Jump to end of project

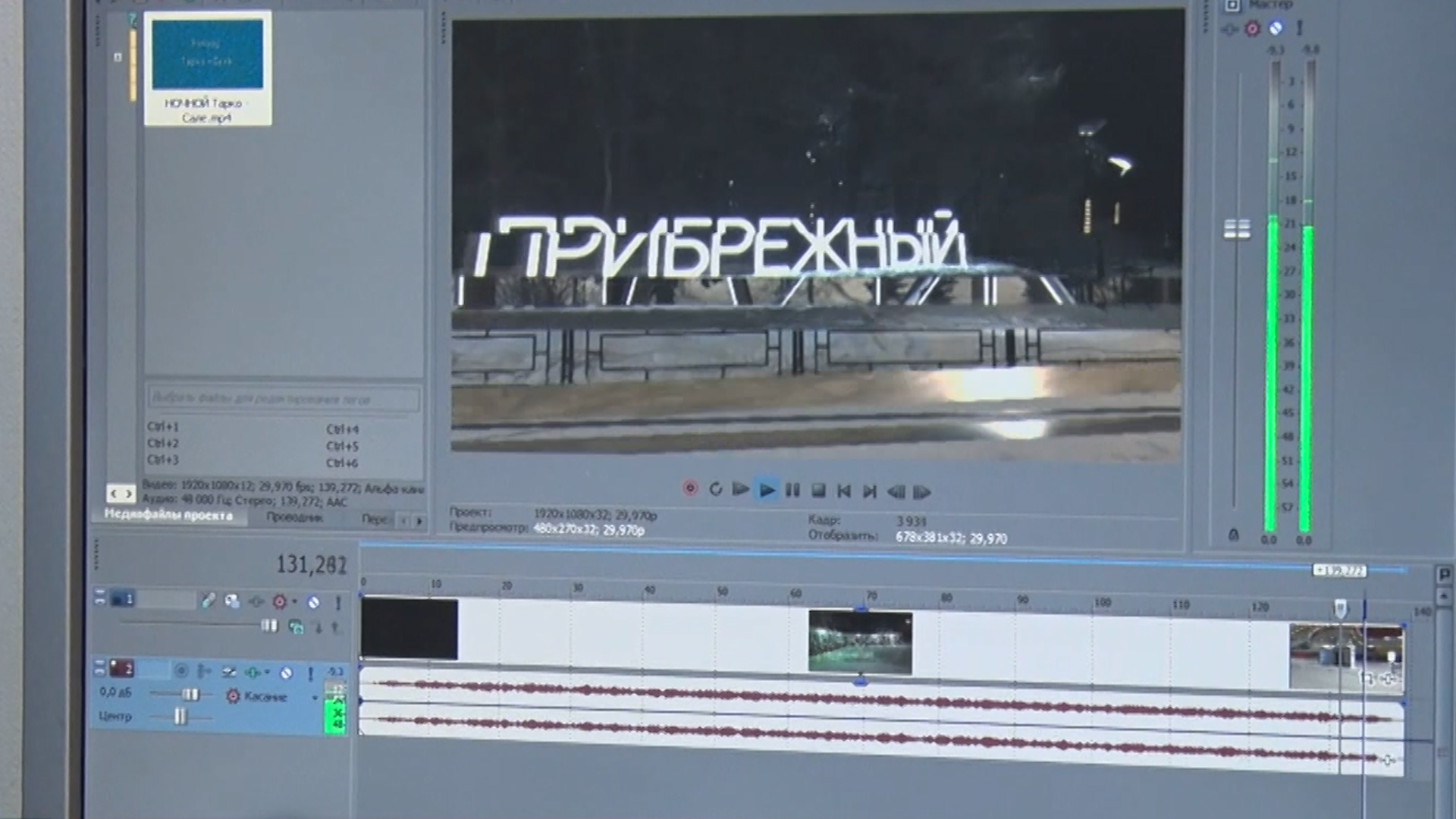[870, 491]
